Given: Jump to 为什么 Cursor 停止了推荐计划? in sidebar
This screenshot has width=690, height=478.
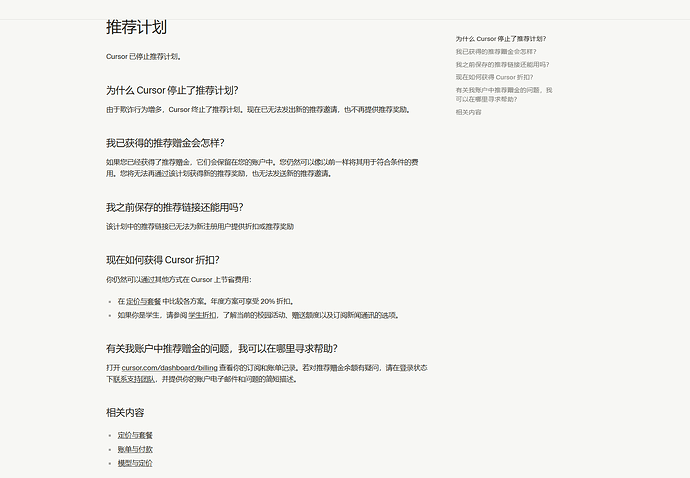Looking at the screenshot, I should [501, 39].
